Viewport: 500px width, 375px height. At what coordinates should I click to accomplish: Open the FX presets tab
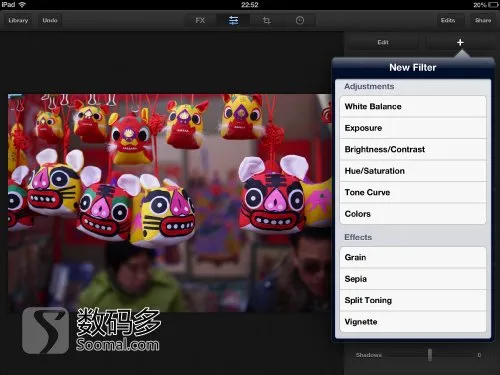pos(200,21)
